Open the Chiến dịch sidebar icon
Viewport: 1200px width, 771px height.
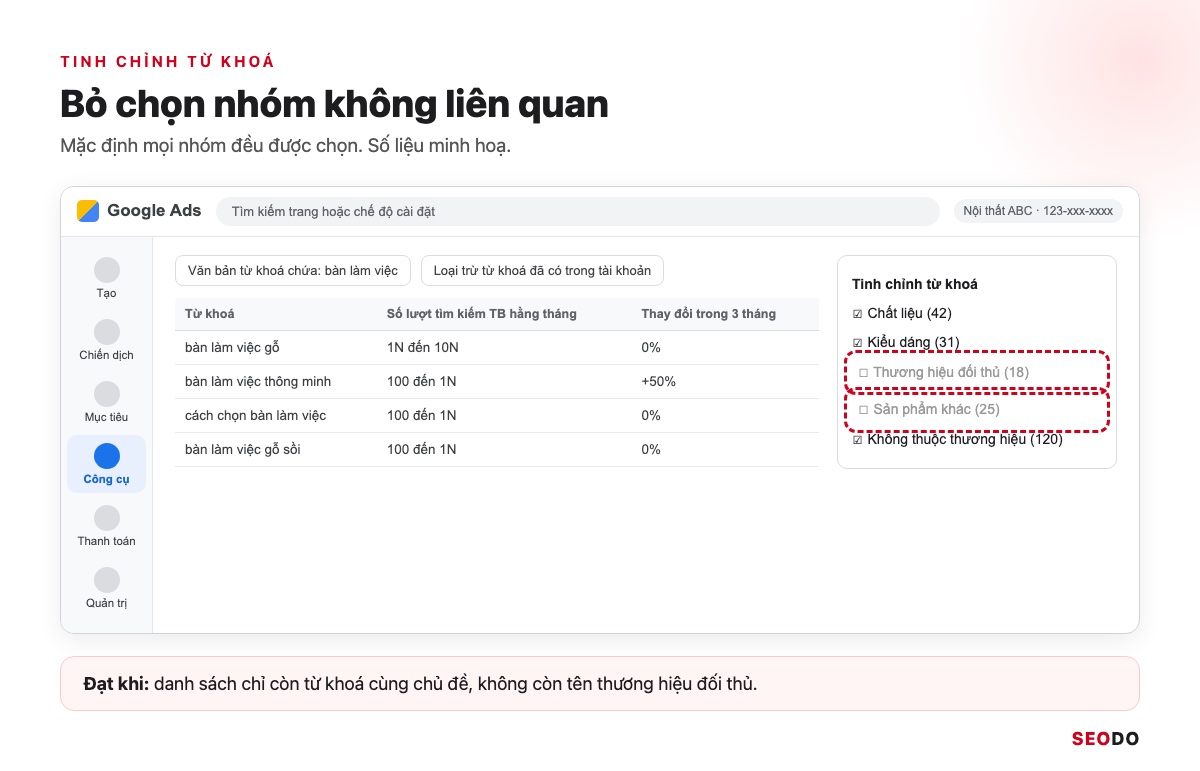point(107,332)
